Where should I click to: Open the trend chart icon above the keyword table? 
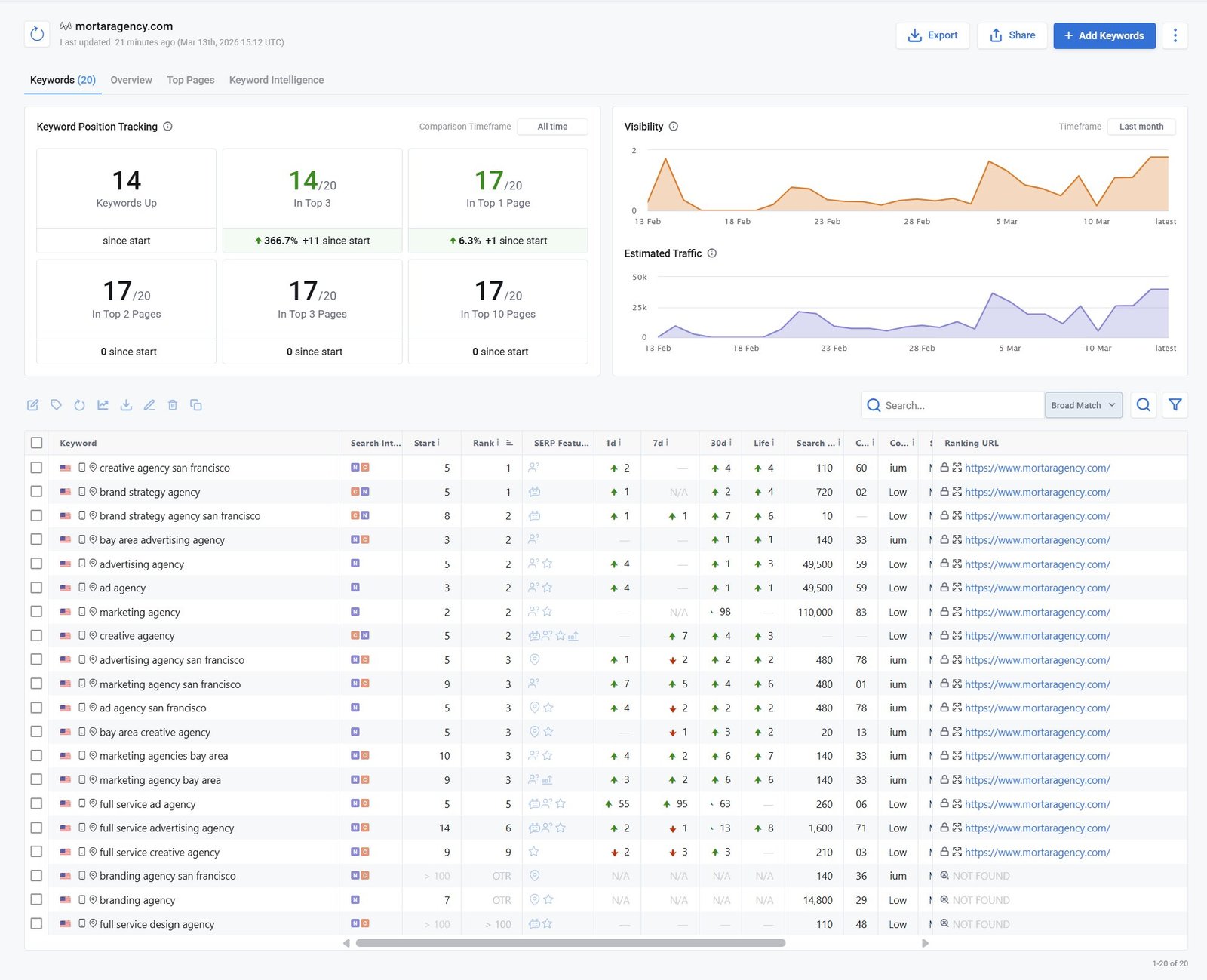(103, 405)
